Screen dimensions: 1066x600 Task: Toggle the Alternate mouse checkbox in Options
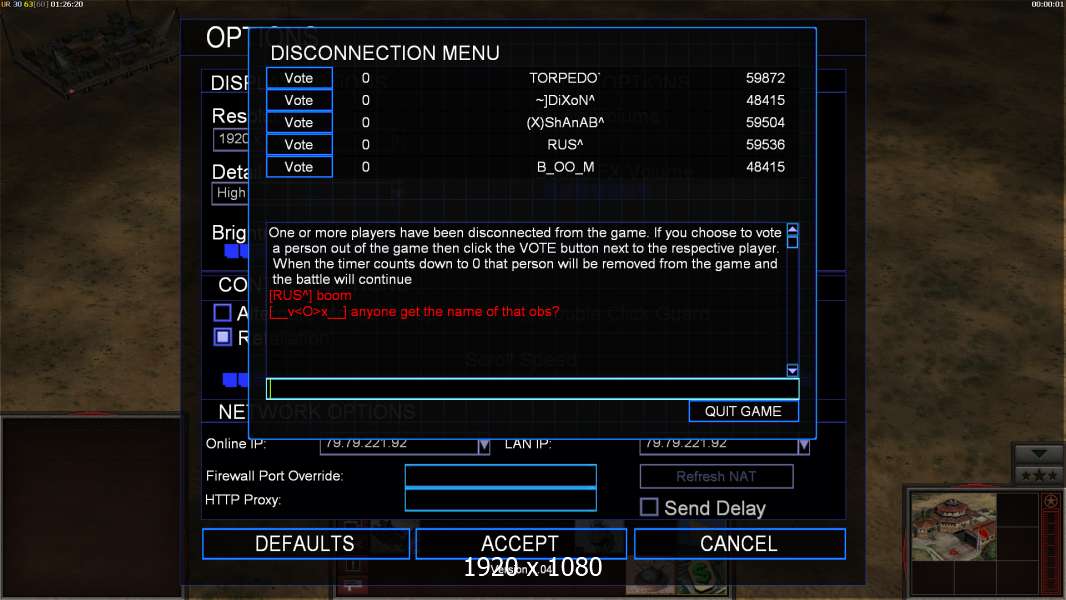pyautogui.click(x=222, y=313)
